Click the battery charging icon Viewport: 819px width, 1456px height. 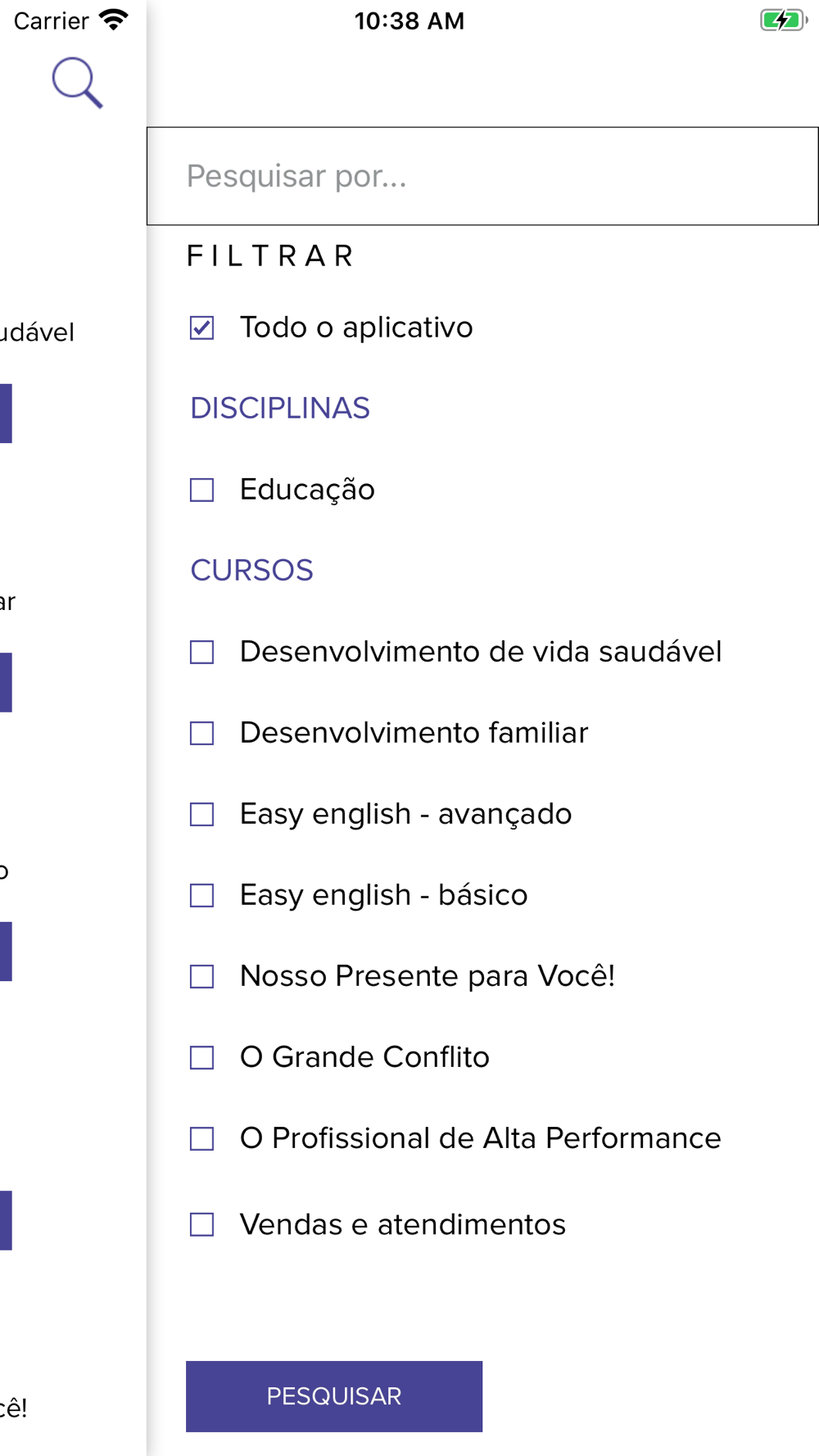pos(782,20)
